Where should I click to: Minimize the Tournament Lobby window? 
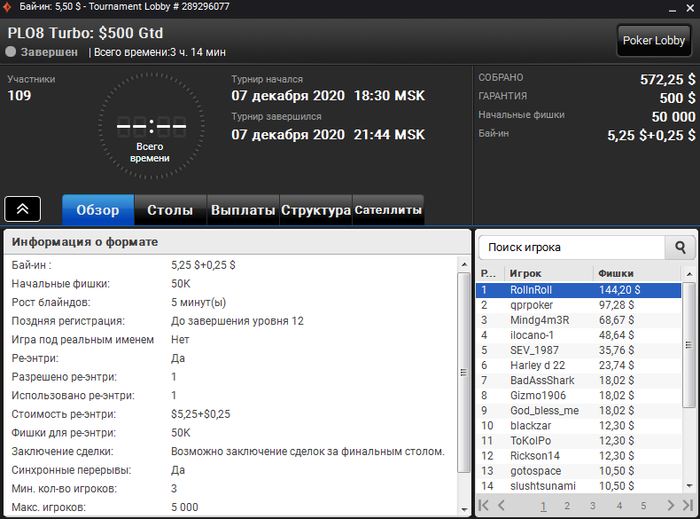pos(672,8)
